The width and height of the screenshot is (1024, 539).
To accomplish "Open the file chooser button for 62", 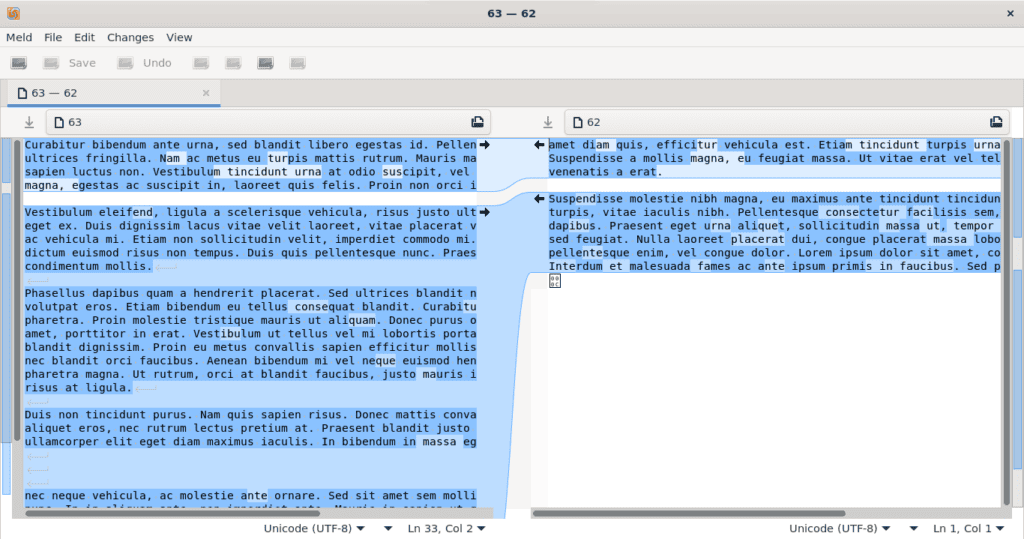I will pyautogui.click(x=996, y=122).
